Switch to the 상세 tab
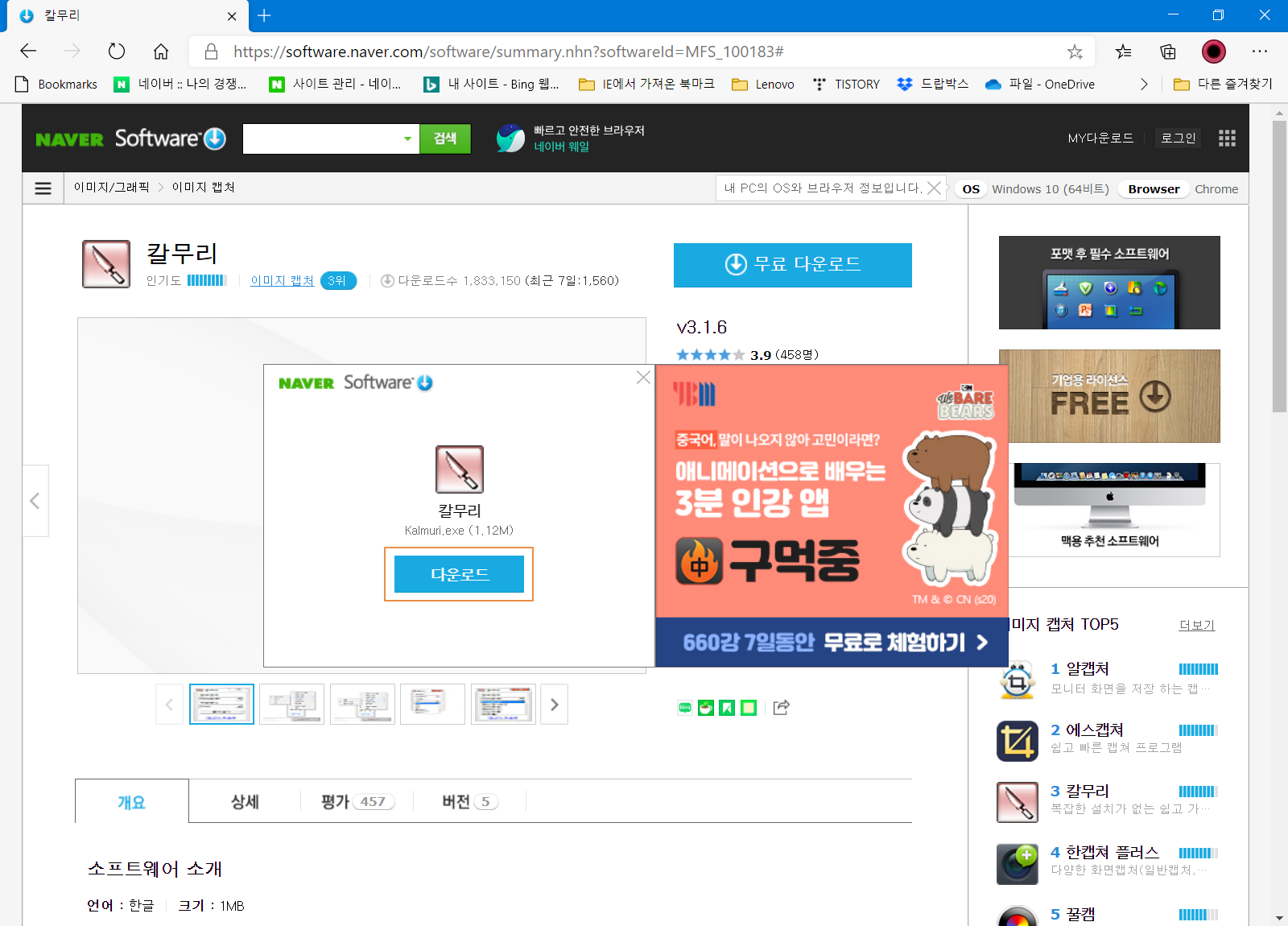Viewport: 1288px width, 926px height. [x=245, y=801]
